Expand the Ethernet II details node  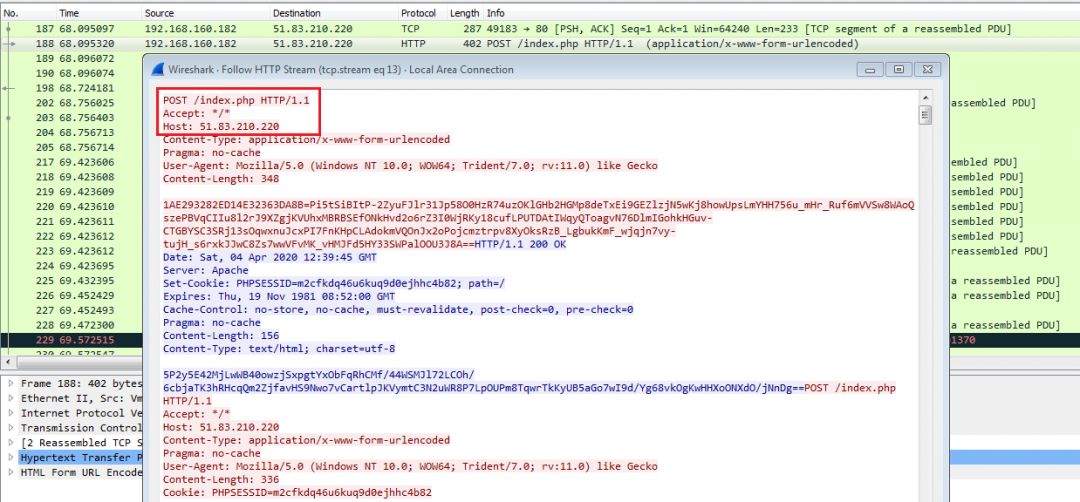[x=11, y=398]
